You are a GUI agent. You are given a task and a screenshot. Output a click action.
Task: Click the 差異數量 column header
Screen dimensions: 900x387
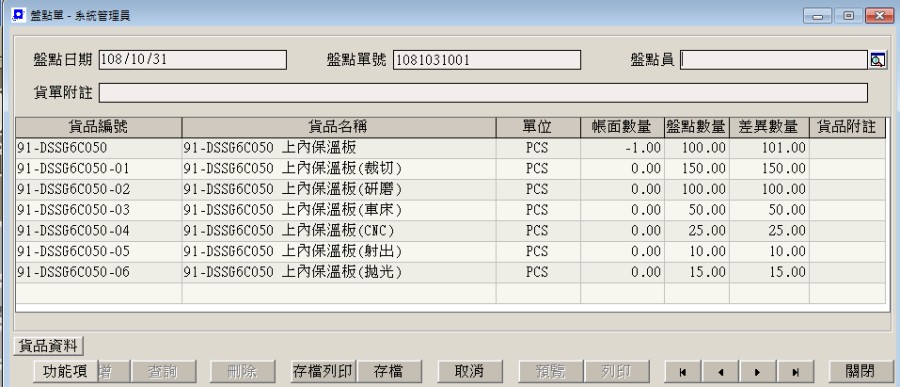tap(769, 127)
